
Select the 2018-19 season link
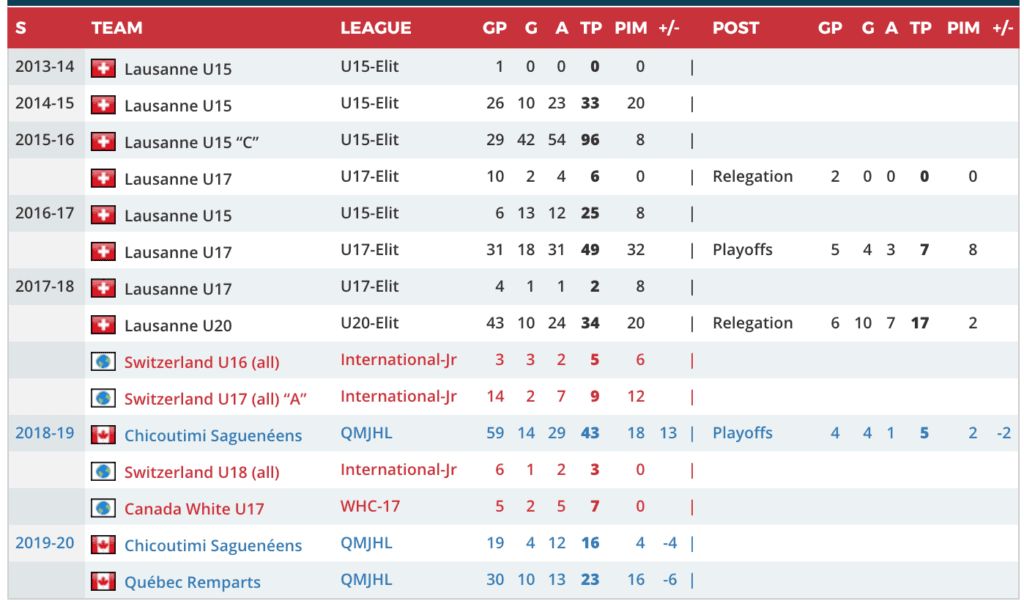tap(44, 433)
